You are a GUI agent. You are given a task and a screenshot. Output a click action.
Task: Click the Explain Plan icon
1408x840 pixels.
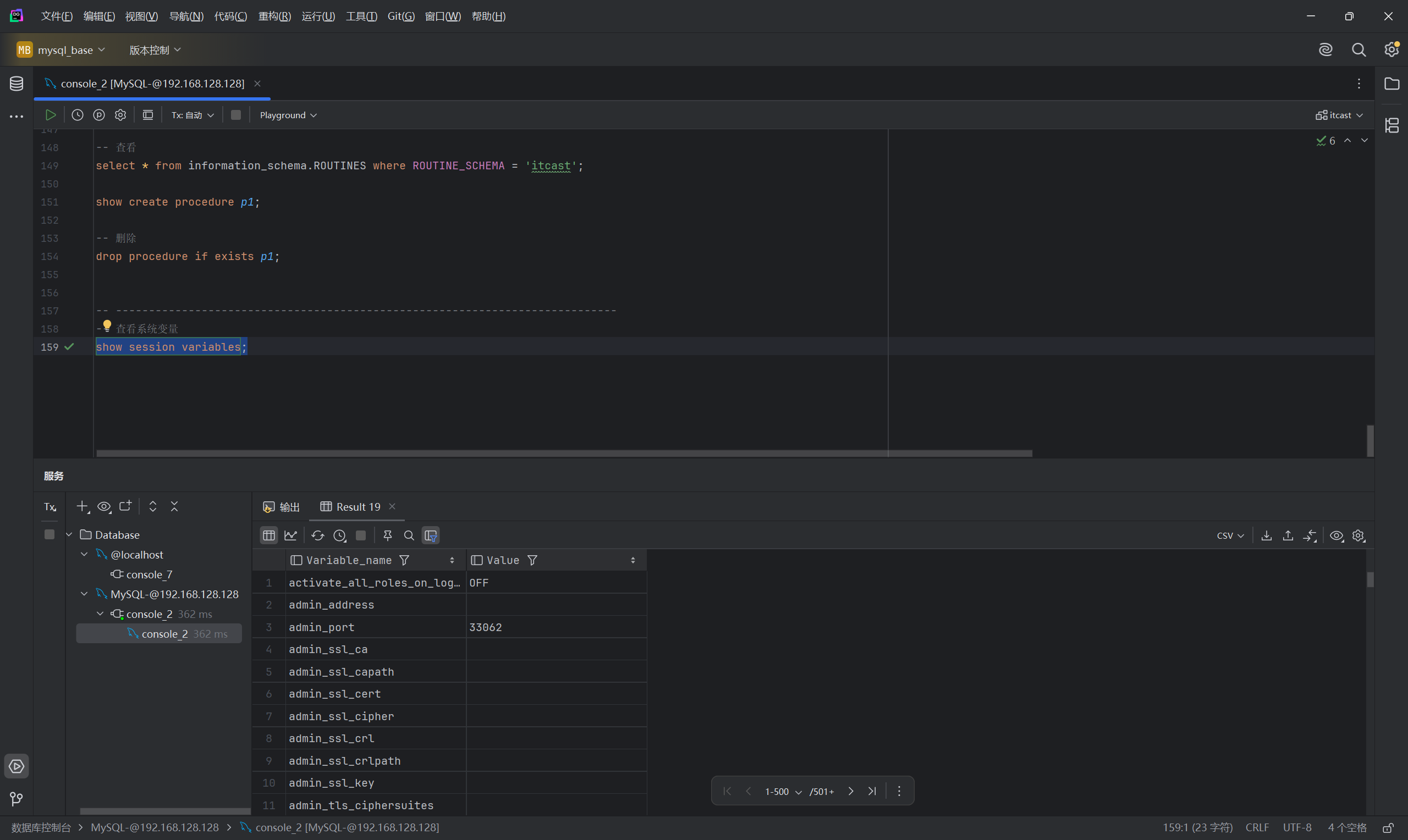tap(99, 115)
